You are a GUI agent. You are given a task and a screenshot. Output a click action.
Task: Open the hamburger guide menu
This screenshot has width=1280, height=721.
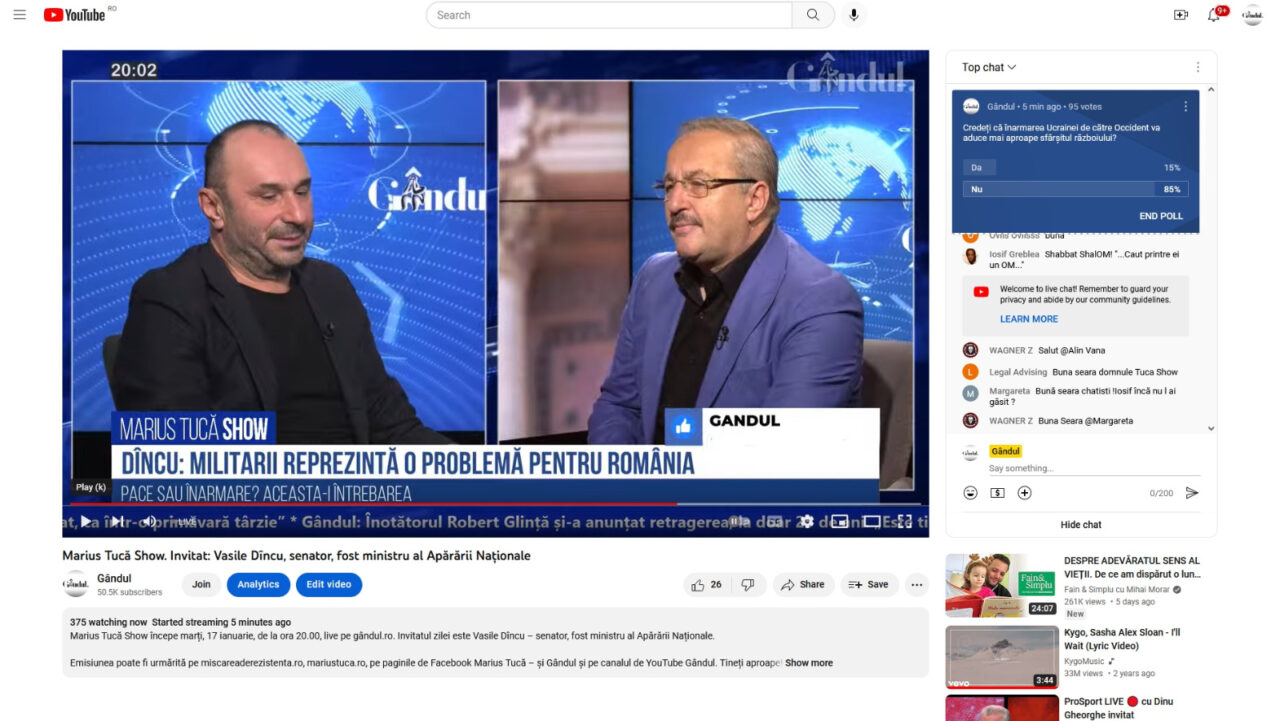click(20, 15)
